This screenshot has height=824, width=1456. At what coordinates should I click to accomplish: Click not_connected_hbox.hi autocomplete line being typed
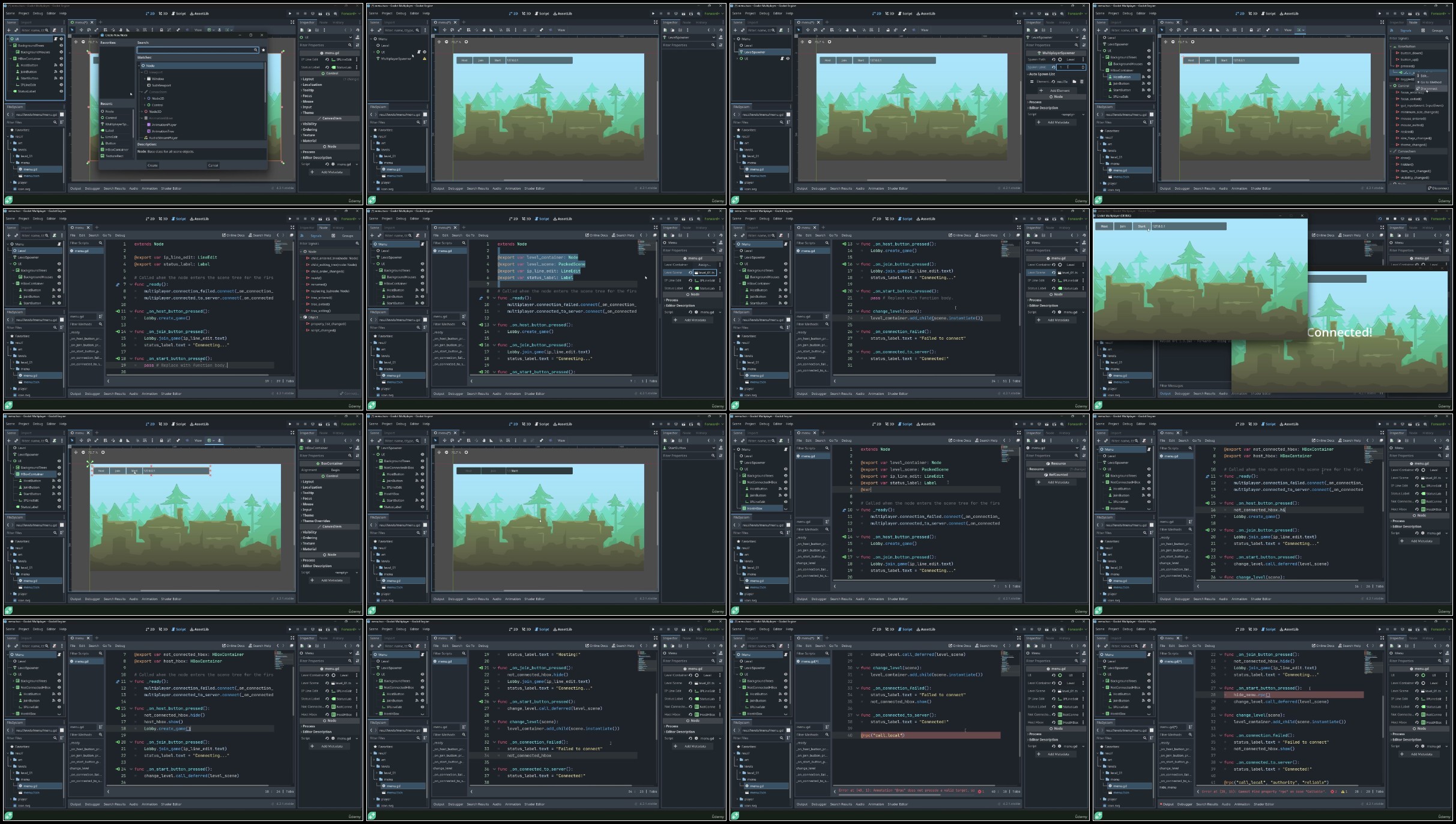(1260, 510)
